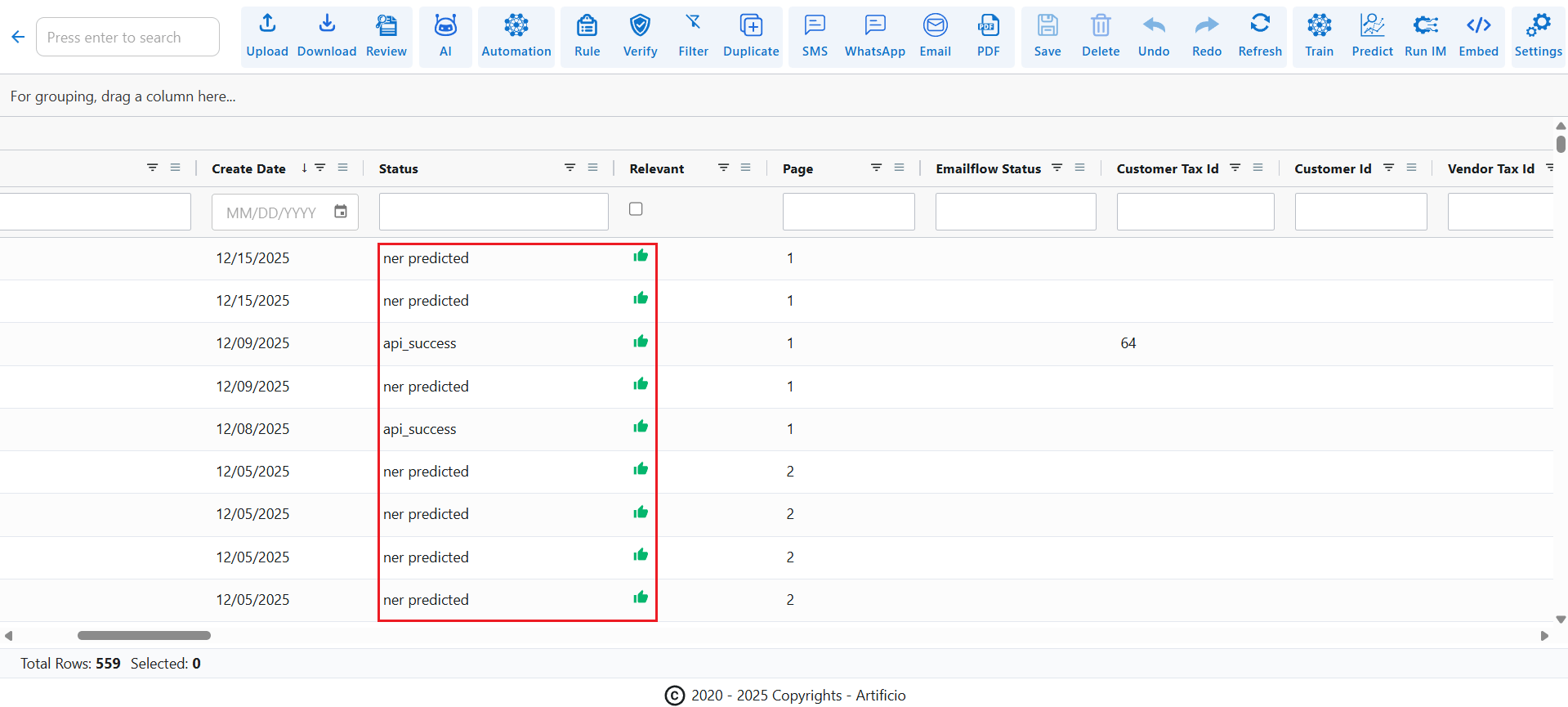1568x707 pixels.
Task: Toggle thumbs-up on first api_success row
Action: coord(641,342)
